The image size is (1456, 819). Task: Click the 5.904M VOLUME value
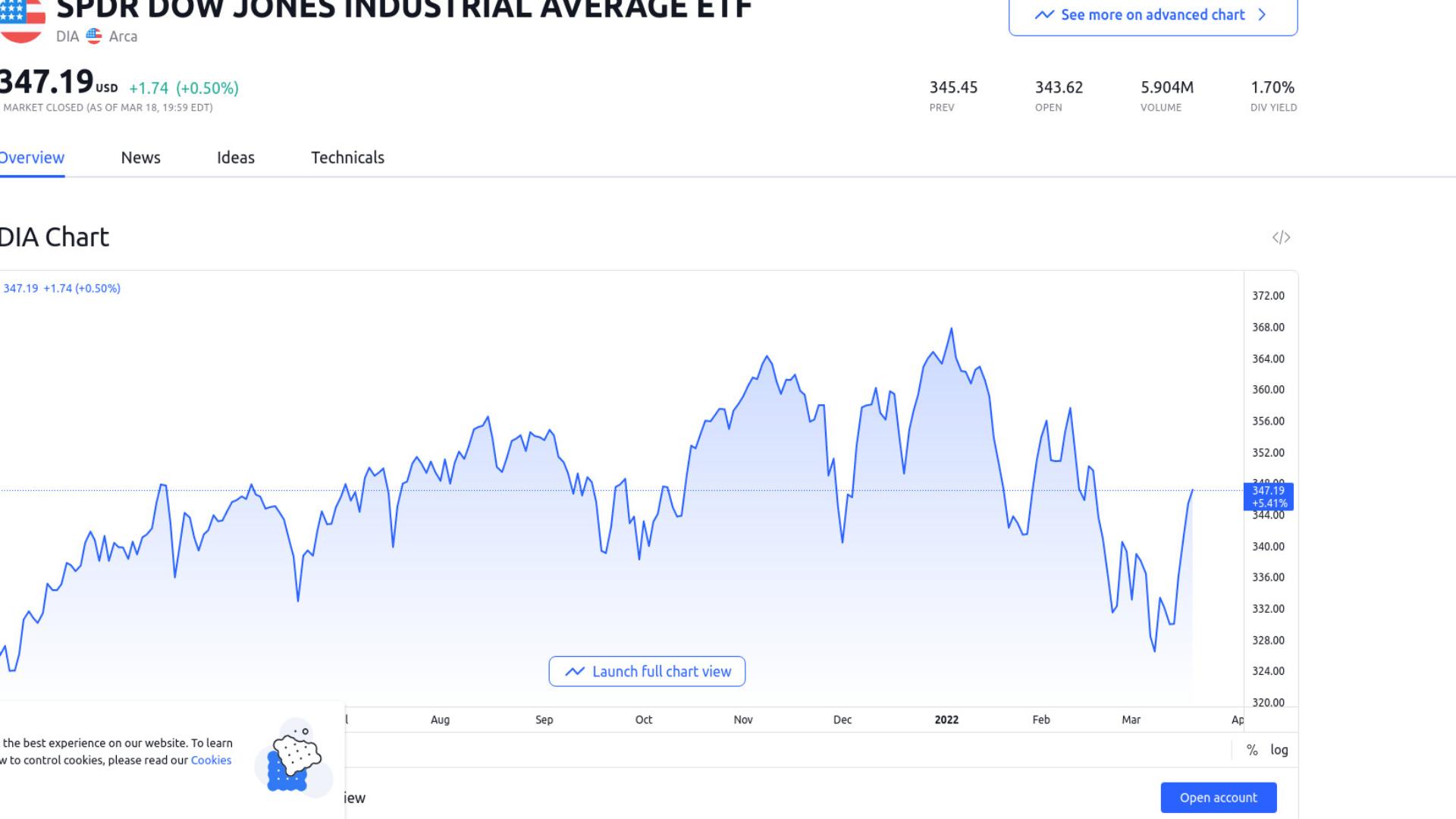click(x=1167, y=87)
